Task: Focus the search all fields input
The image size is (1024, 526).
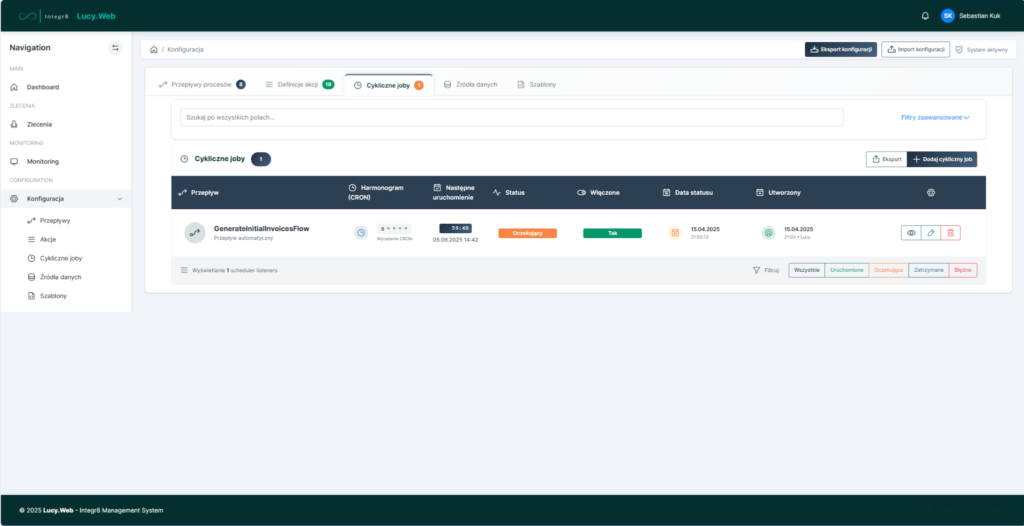Action: pos(511,118)
